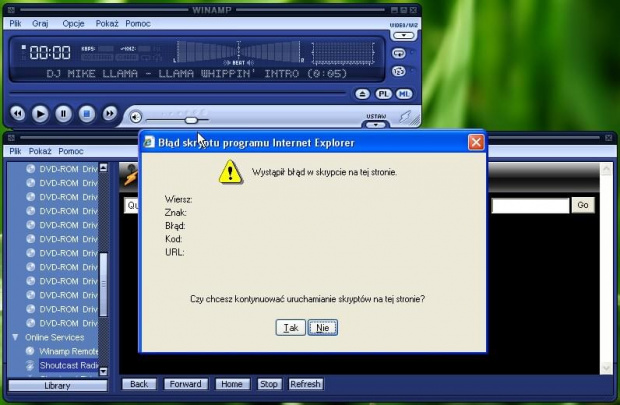
Task: Open Pokaż menu in media library window
Action: coord(40,151)
